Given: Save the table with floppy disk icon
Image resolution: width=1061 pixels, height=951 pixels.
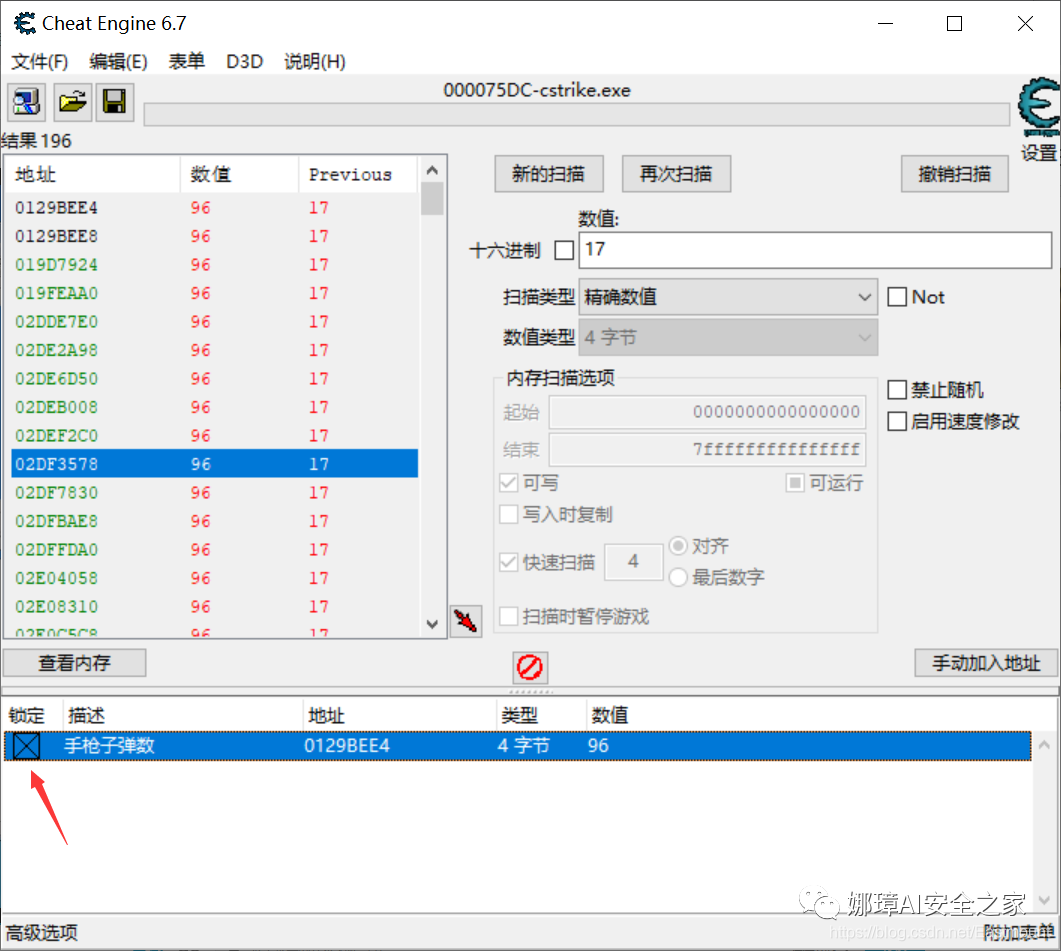Looking at the screenshot, I should pyautogui.click(x=114, y=102).
